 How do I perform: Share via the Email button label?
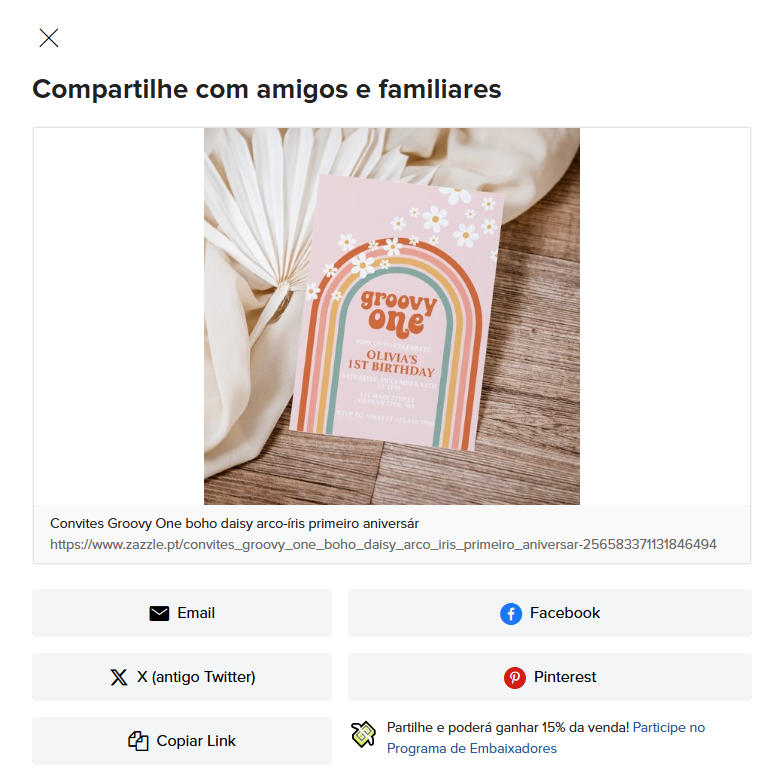196,613
